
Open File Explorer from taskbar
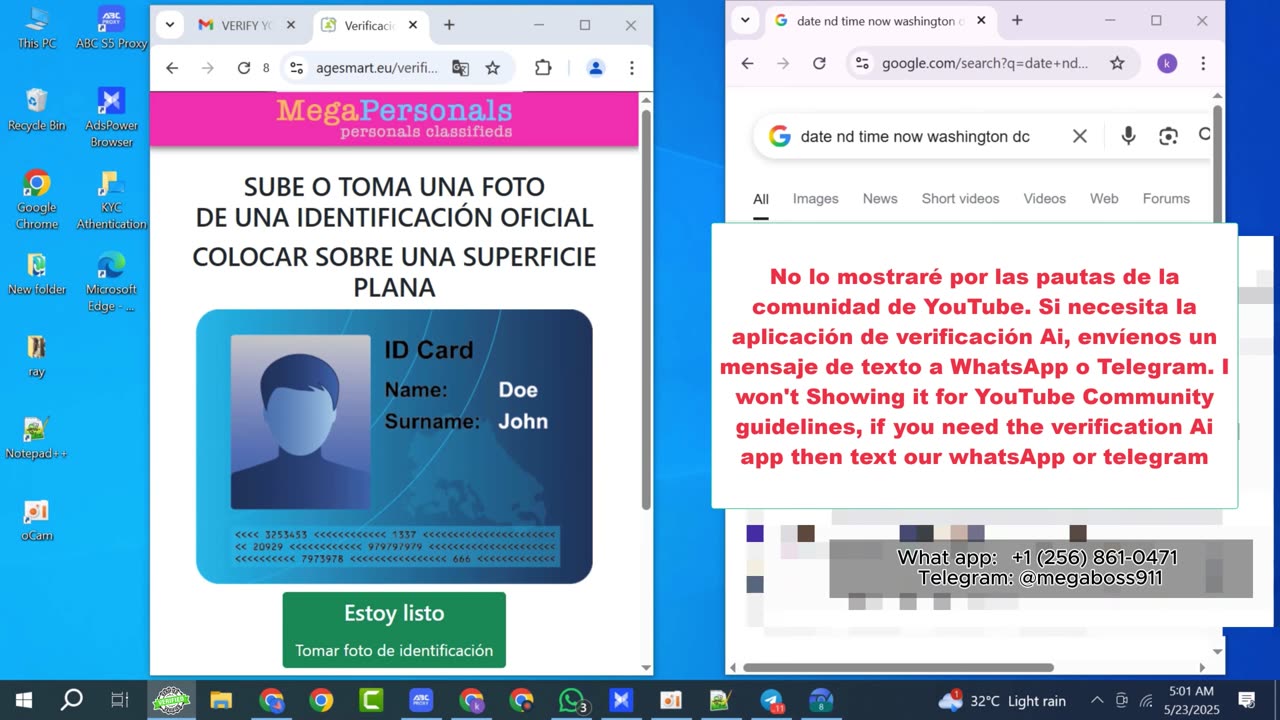(221, 700)
